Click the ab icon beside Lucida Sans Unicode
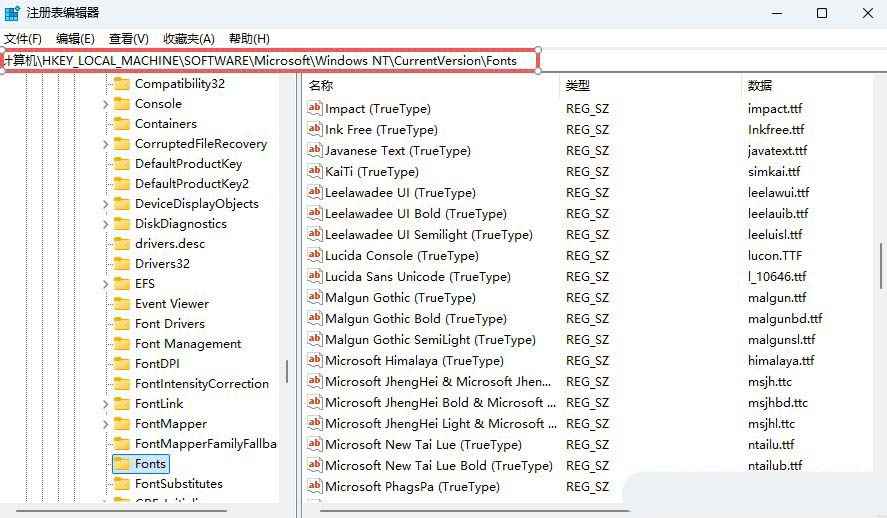 (315, 275)
